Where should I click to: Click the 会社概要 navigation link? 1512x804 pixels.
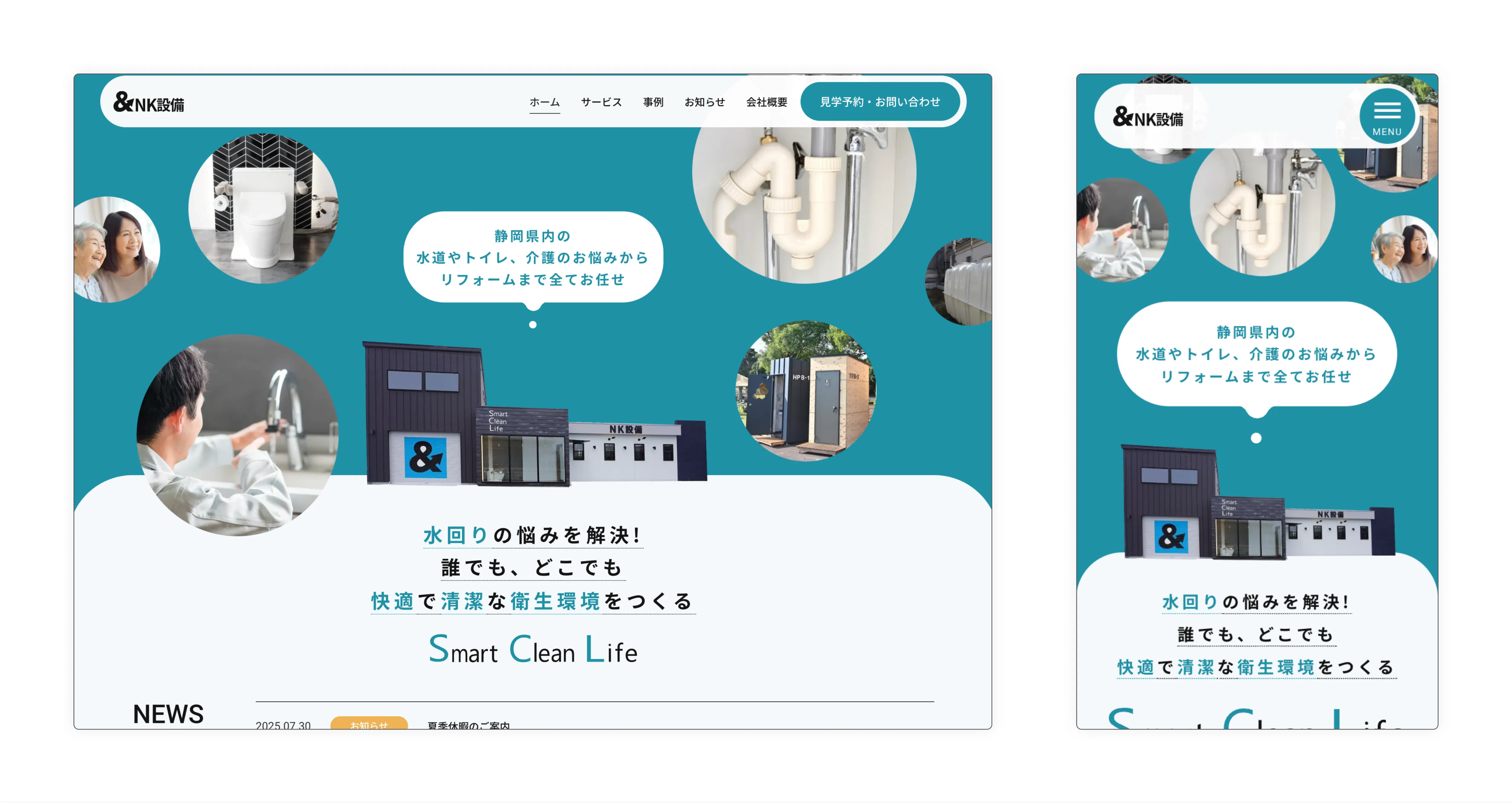[767, 102]
